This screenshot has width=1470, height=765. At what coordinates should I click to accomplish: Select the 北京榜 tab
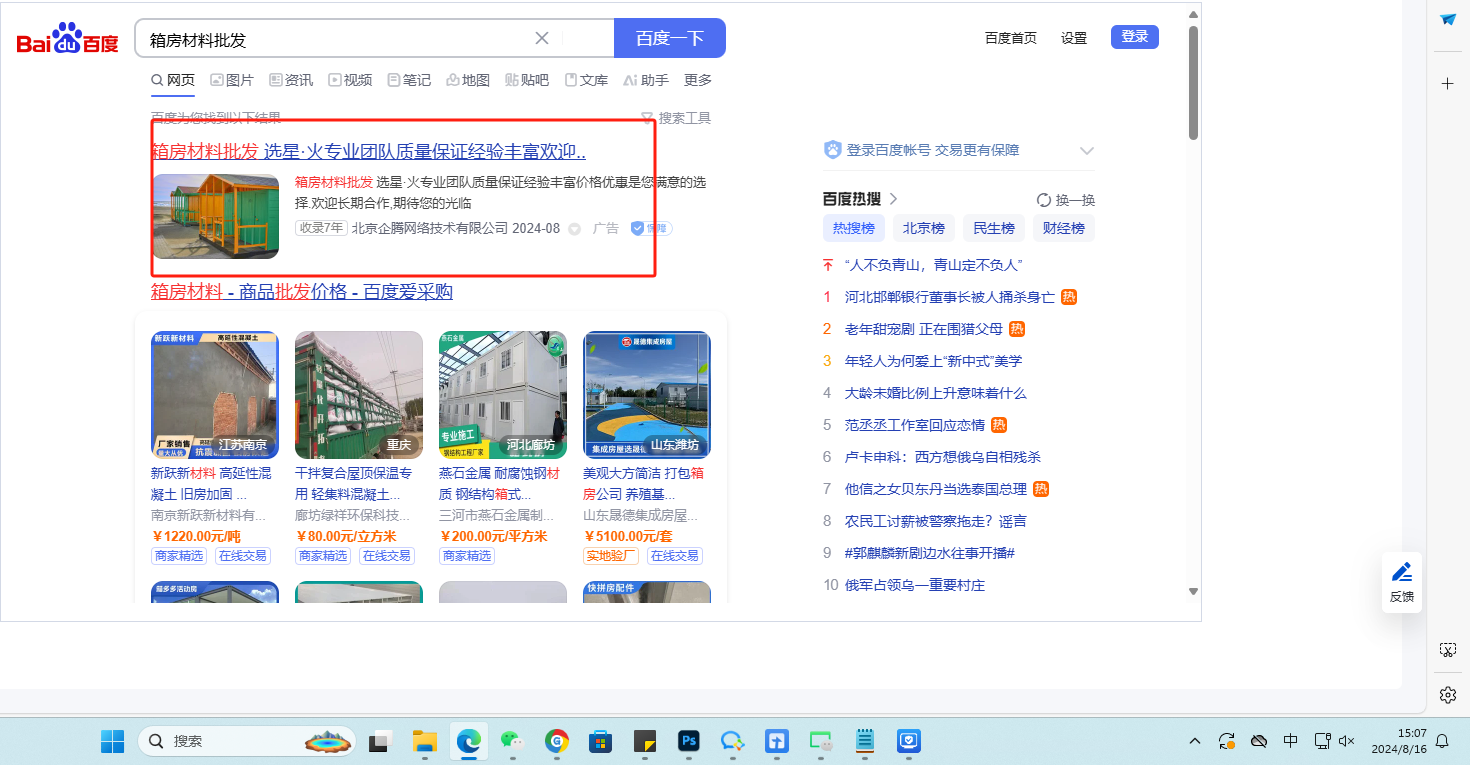pos(923,228)
